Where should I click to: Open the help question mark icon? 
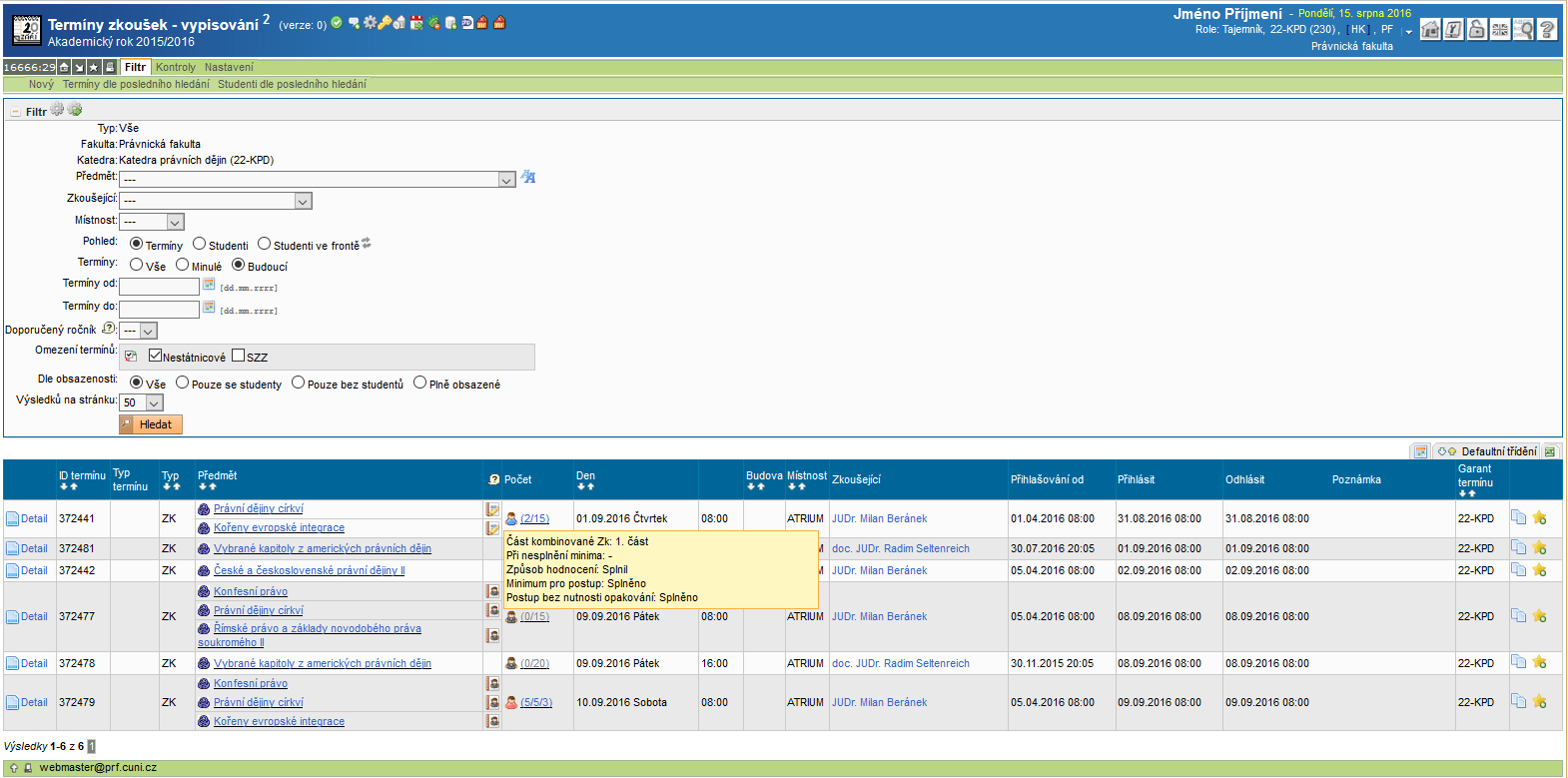pos(1547,30)
